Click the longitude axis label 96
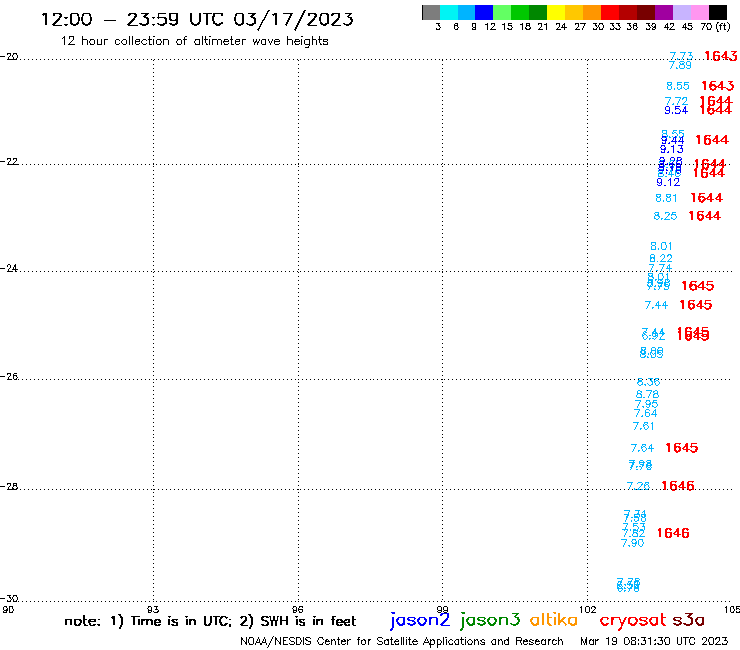The image size is (740, 650). (298, 610)
